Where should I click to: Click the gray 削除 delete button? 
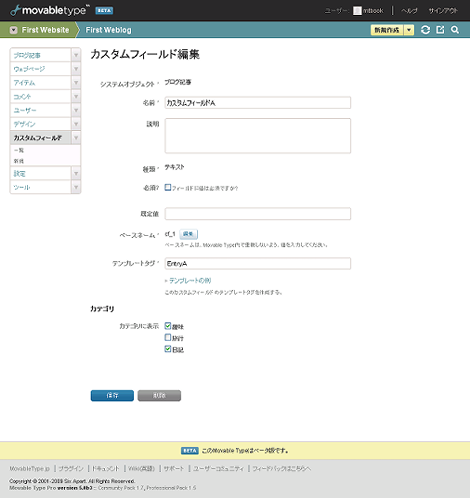[159, 396]
